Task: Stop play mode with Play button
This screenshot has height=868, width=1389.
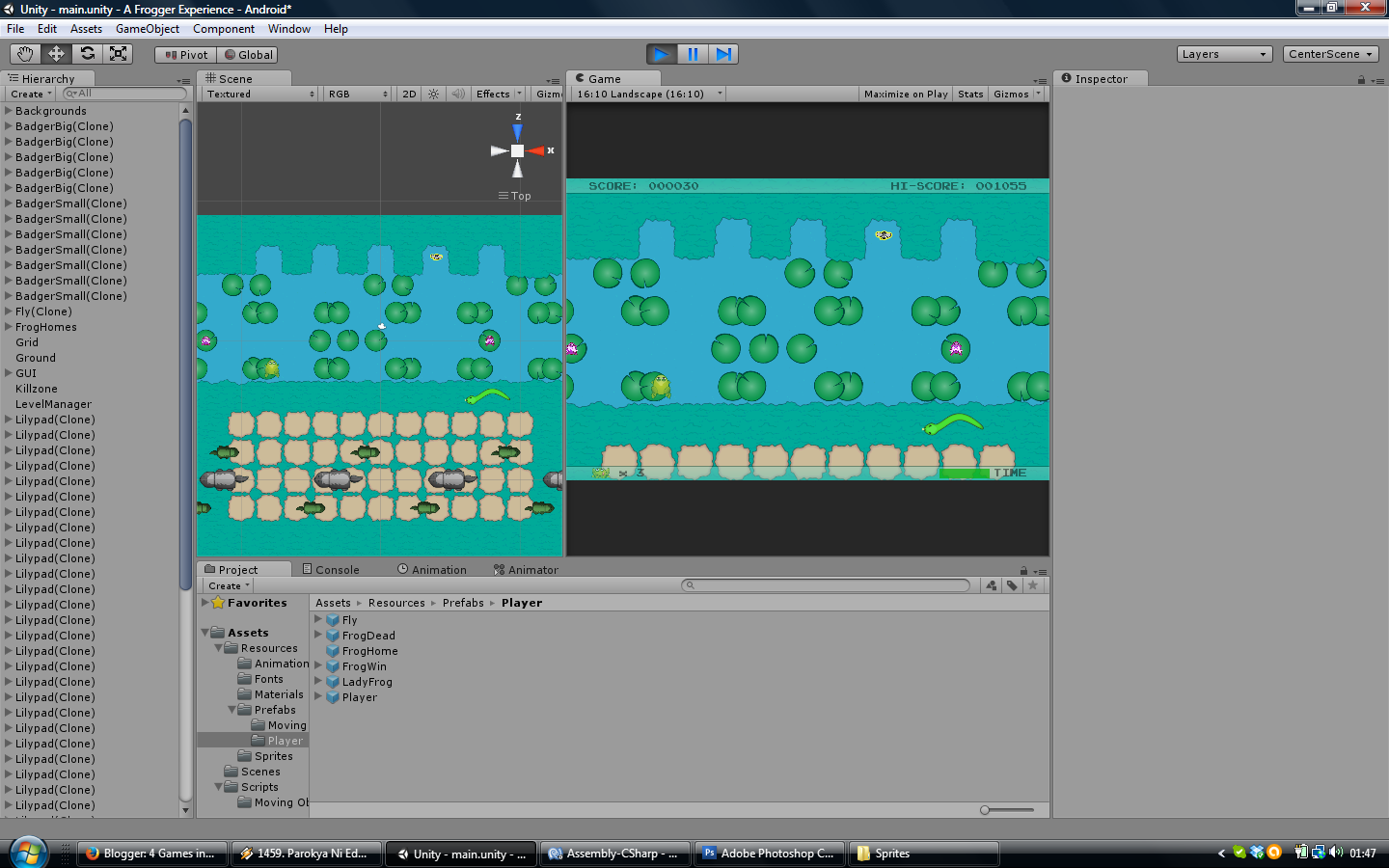Action: (x=662, y=54)
